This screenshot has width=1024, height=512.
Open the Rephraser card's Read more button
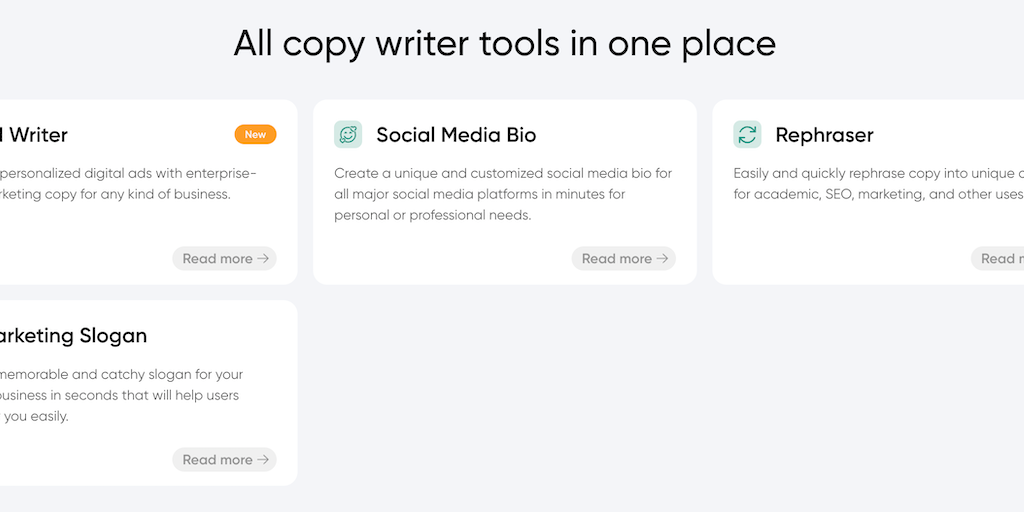998,259
